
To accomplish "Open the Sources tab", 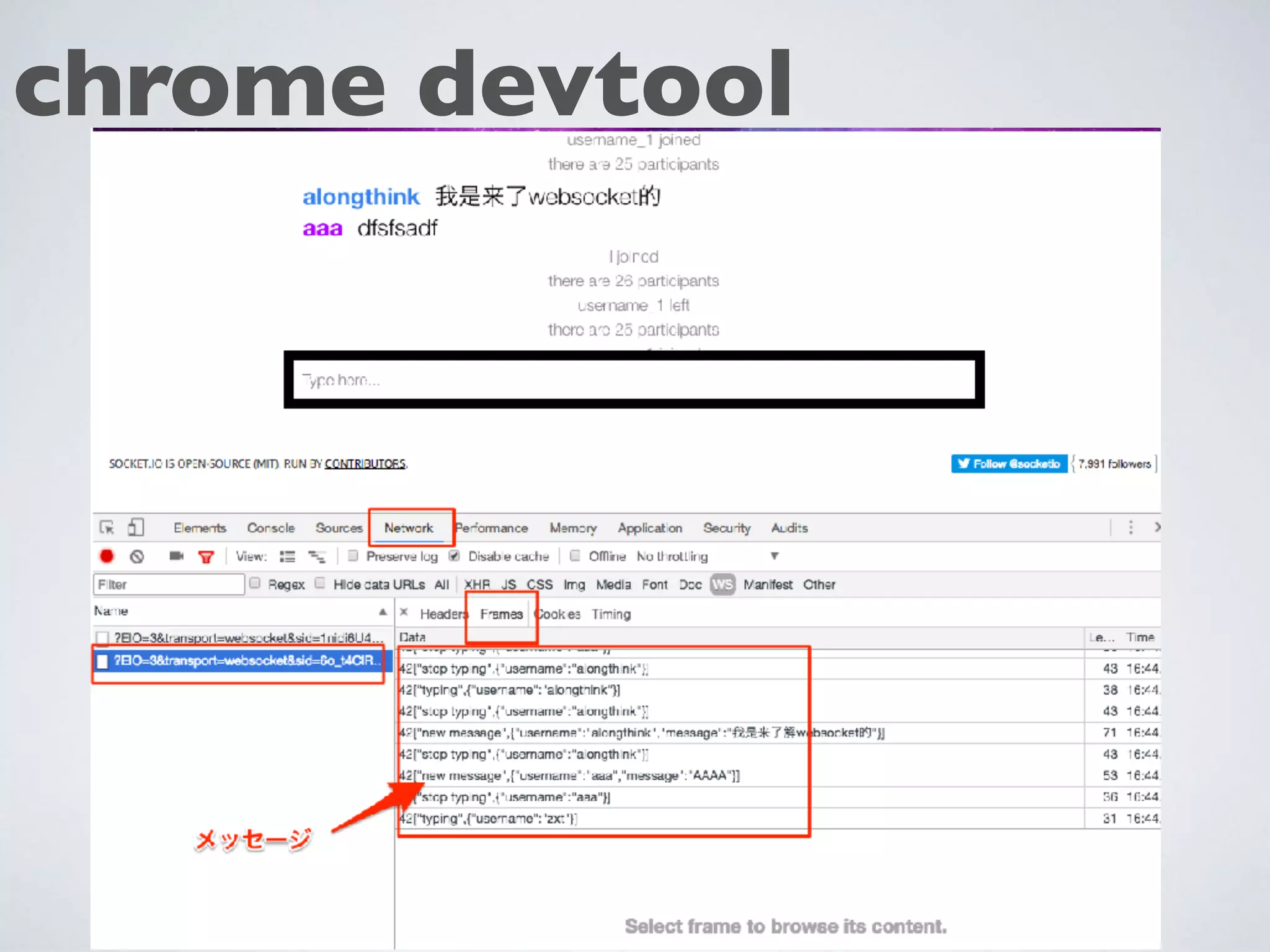I will (339, 528).
